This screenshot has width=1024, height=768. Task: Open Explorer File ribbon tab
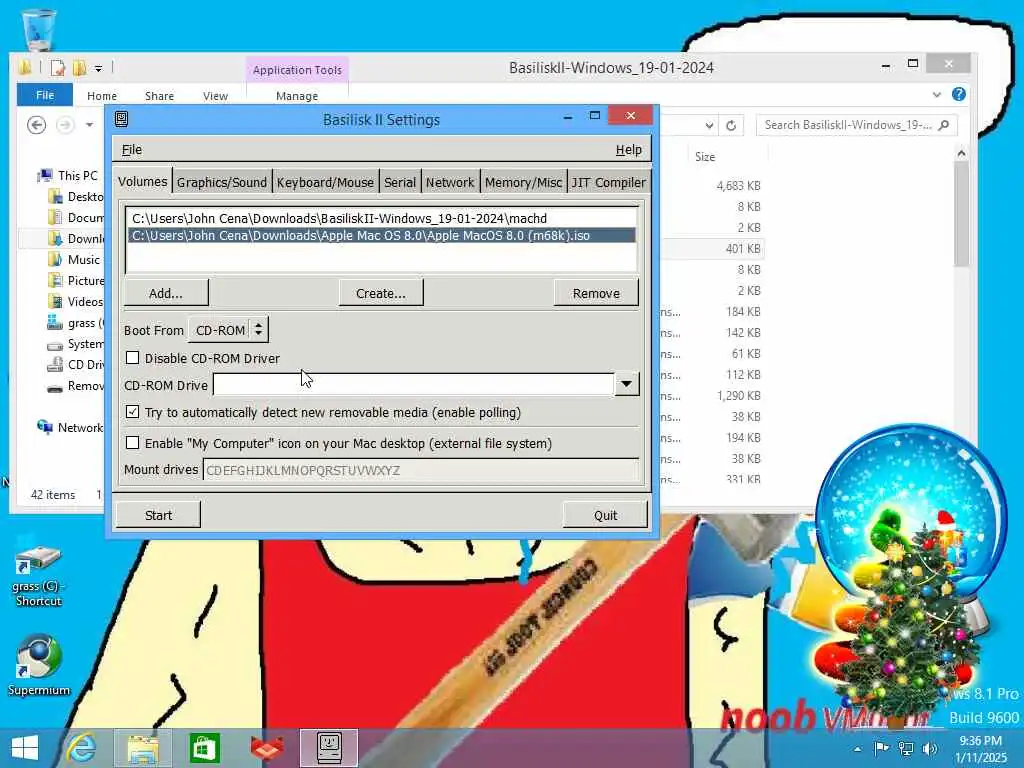pyautogui.click(x=45, y=95)
